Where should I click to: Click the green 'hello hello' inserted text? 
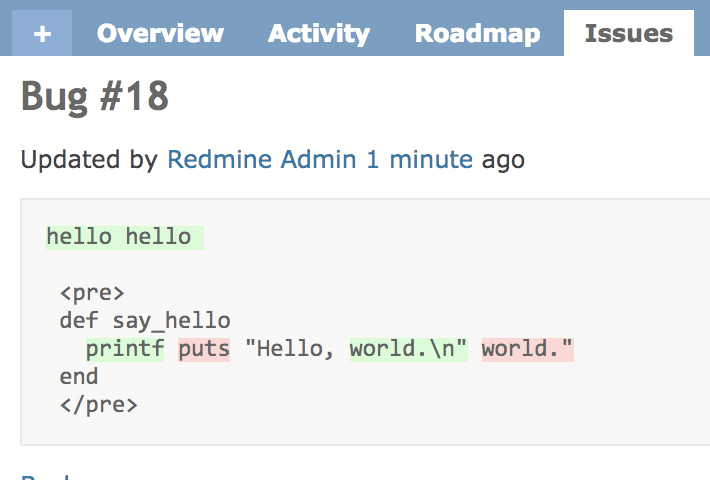point(125,238)
